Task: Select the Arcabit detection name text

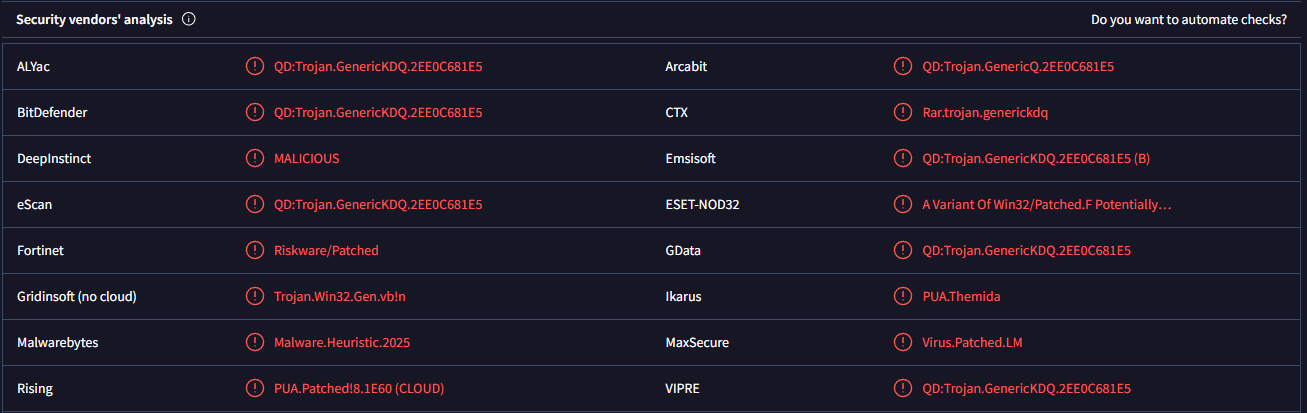Action: 1018,66
